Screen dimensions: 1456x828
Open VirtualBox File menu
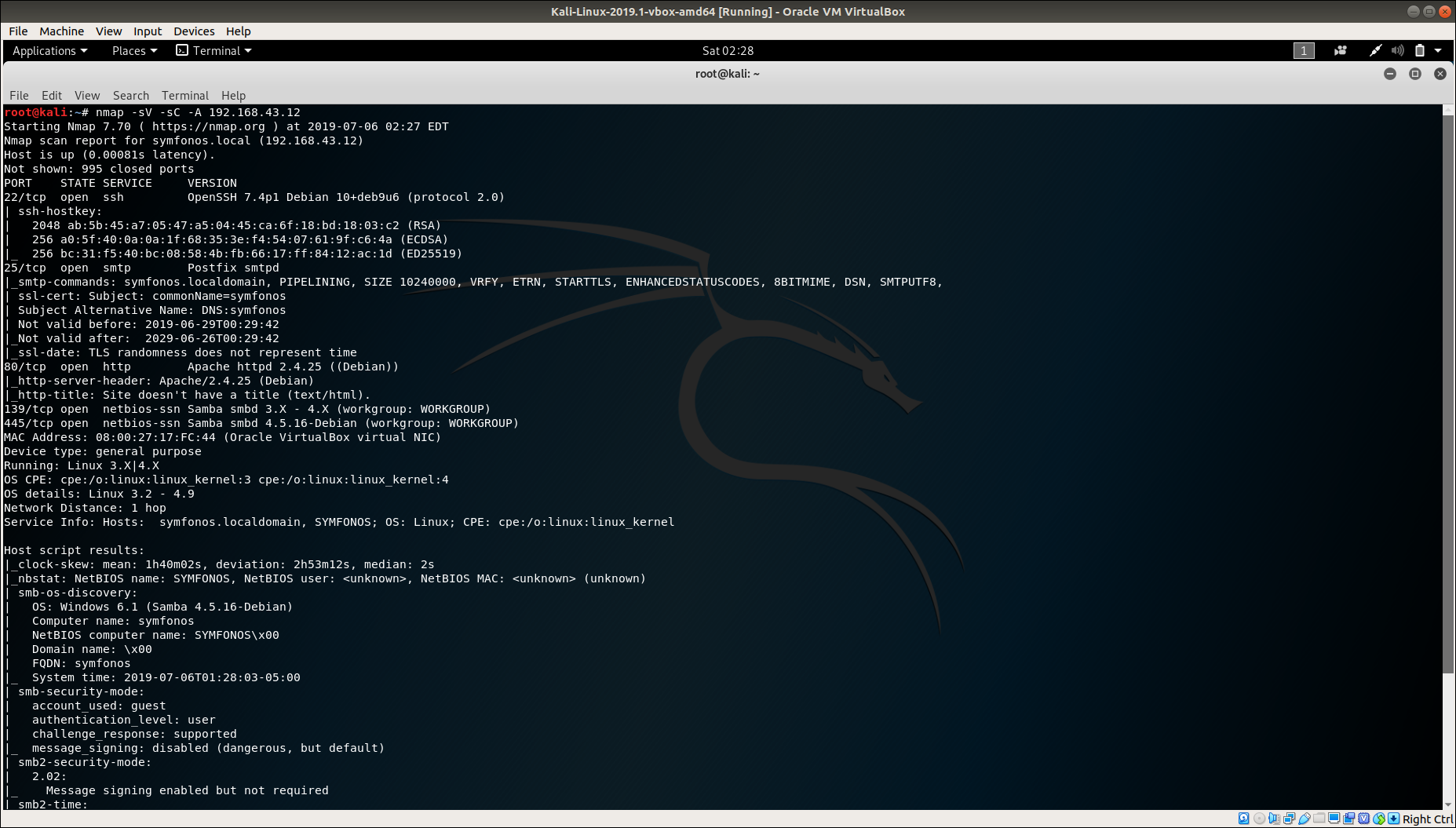click(18, 31)
